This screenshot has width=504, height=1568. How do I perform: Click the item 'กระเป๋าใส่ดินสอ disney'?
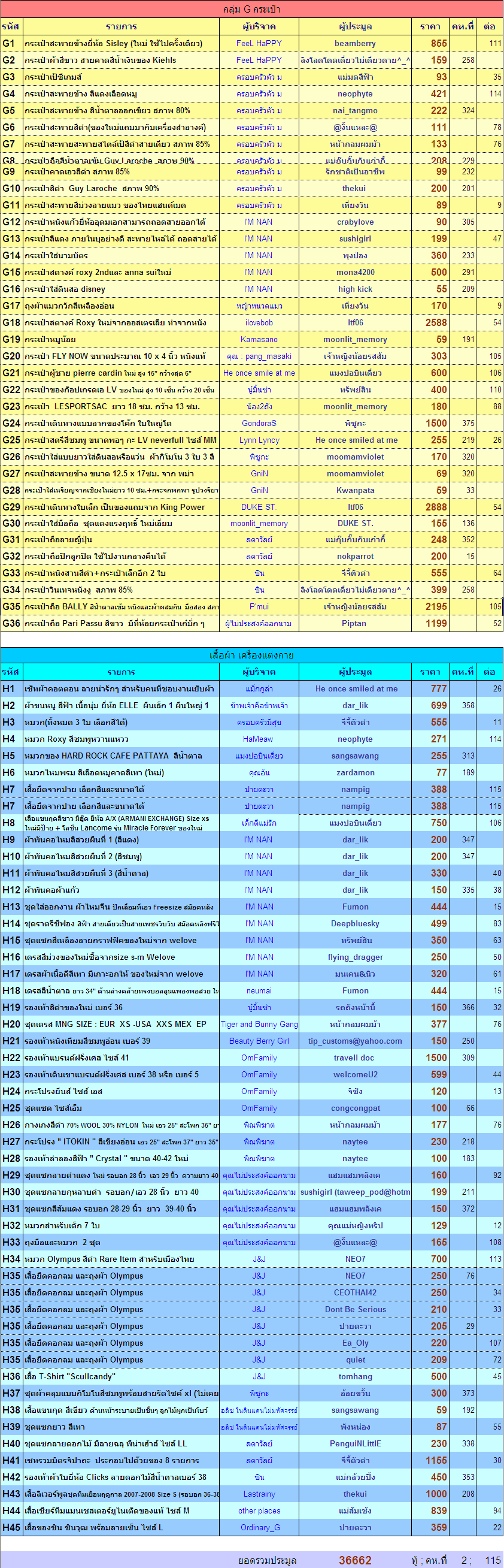(x=65, y=289)
